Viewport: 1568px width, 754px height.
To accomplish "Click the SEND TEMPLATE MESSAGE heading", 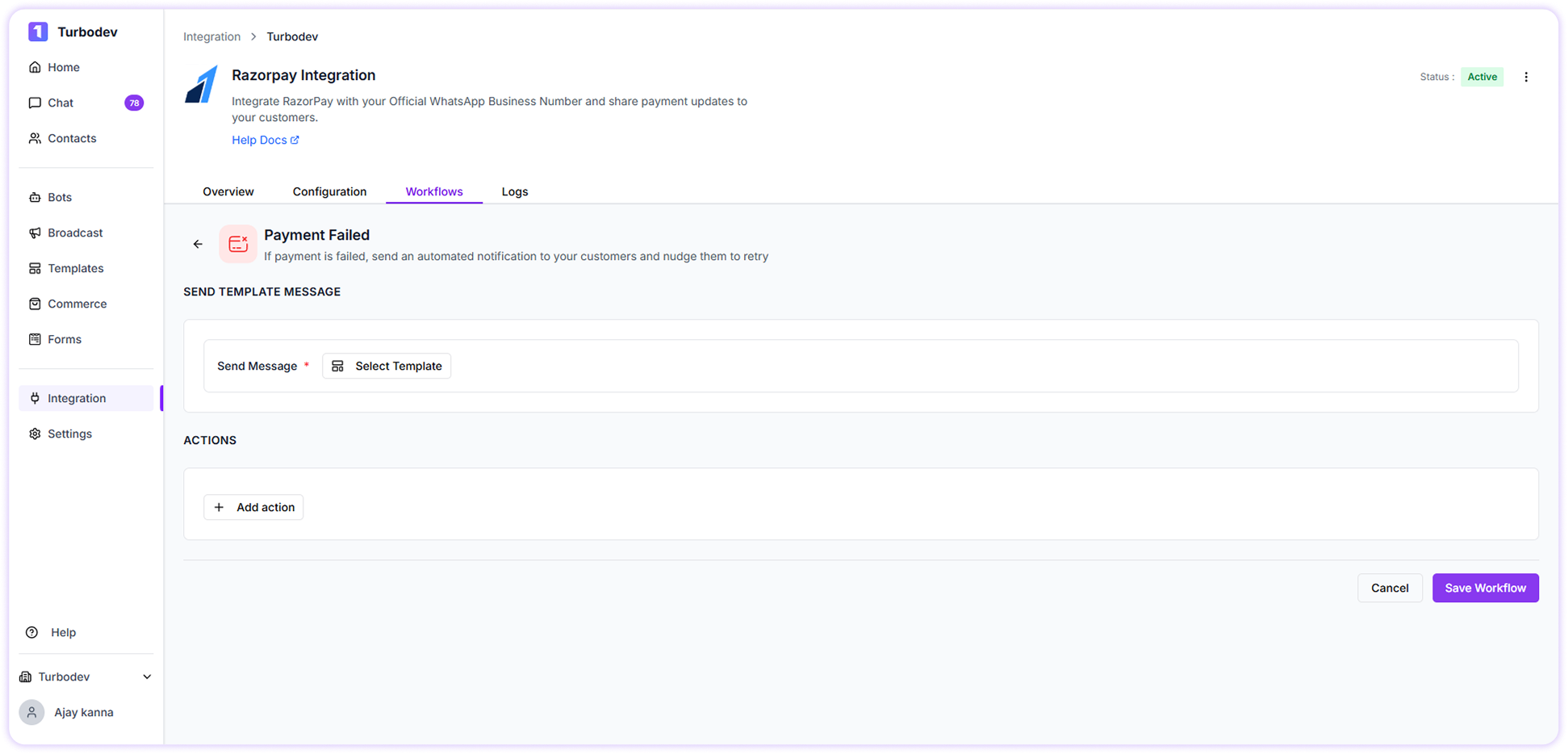I will pos(261,291).
